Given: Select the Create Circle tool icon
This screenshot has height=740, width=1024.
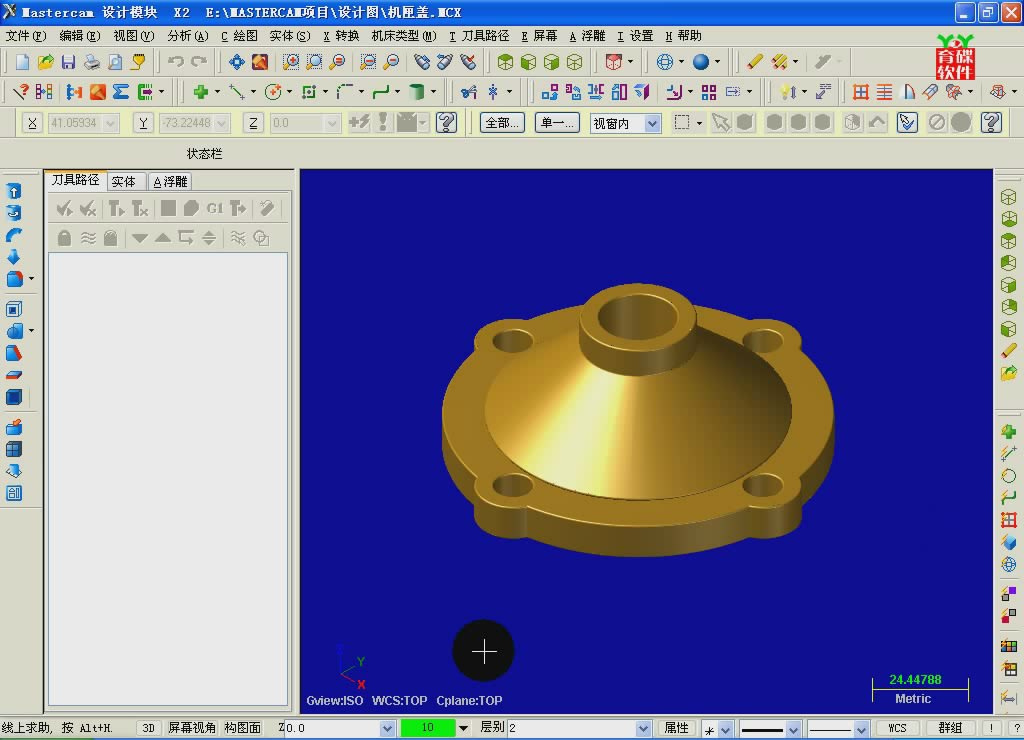Looking at the screenshot, I should (x=273, y=92).
